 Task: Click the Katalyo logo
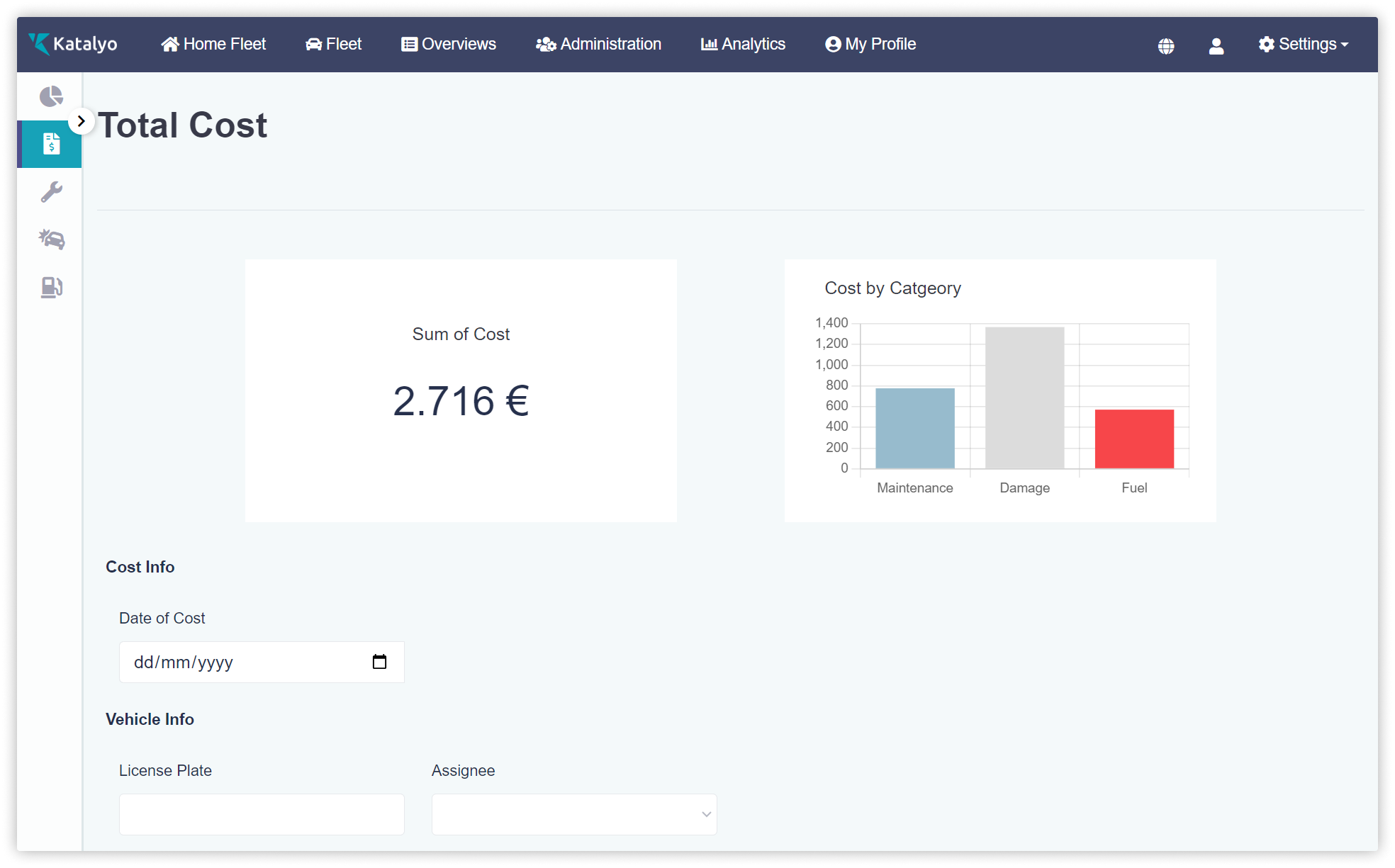point(73,44)
